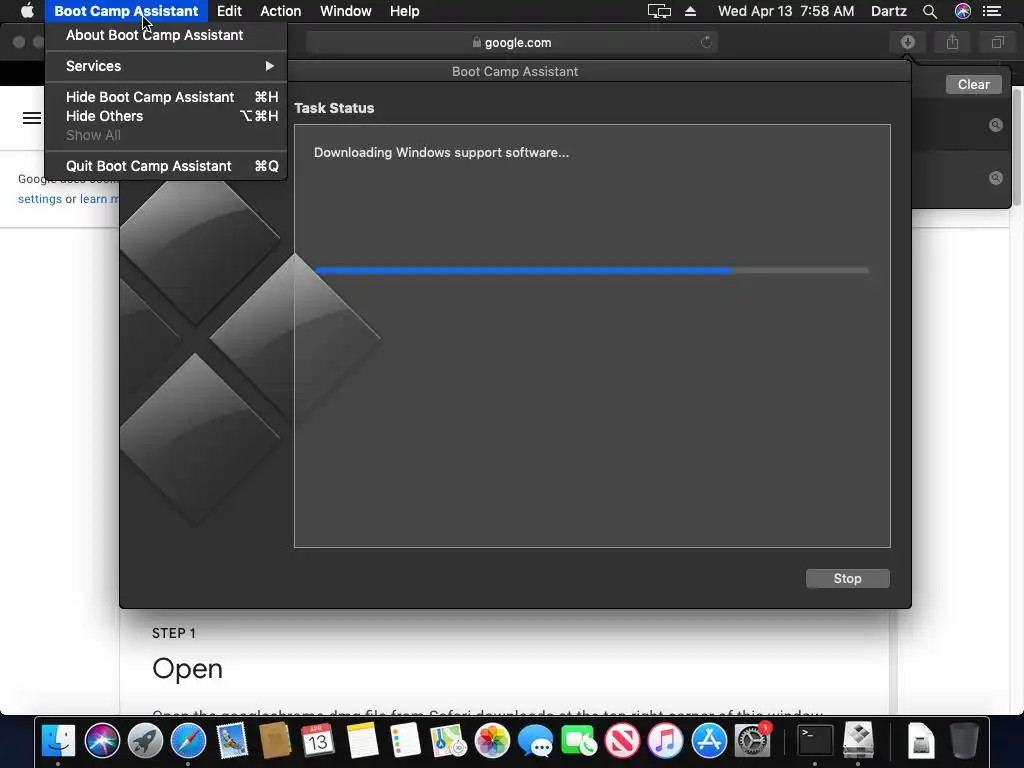The image size is (1024, 768).
Task: Open the Trash in the Dock
Action: tap(964, 741)
